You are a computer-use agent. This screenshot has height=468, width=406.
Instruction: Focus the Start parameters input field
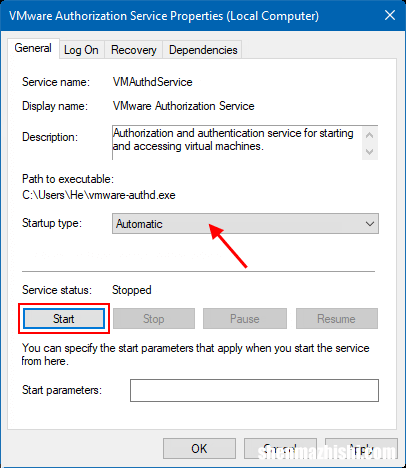click(x=254, y=390)
